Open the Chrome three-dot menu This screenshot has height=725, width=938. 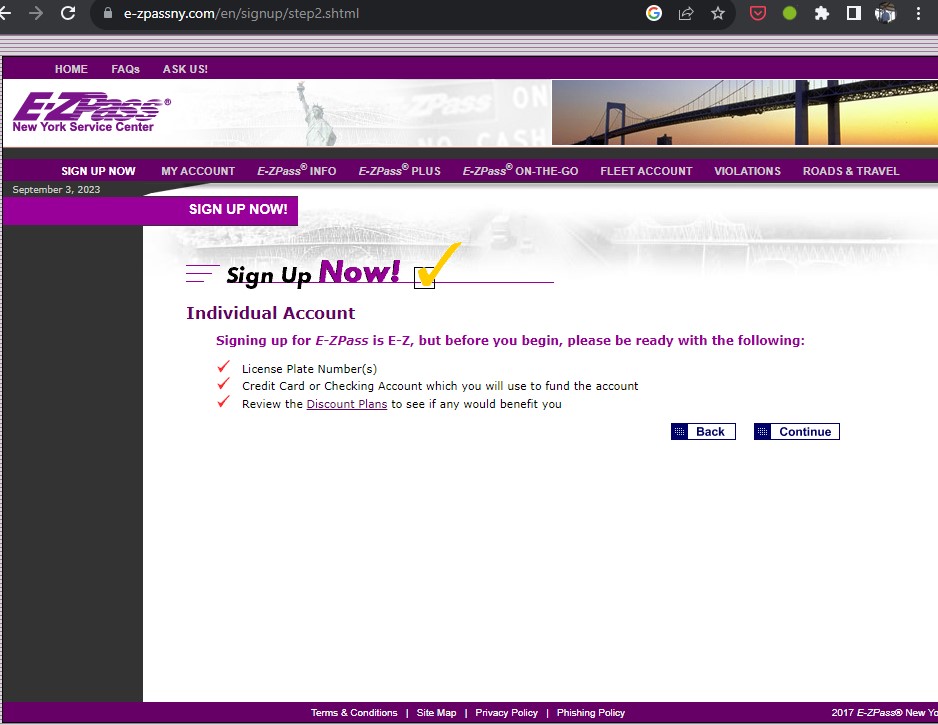tap(918, 13)
